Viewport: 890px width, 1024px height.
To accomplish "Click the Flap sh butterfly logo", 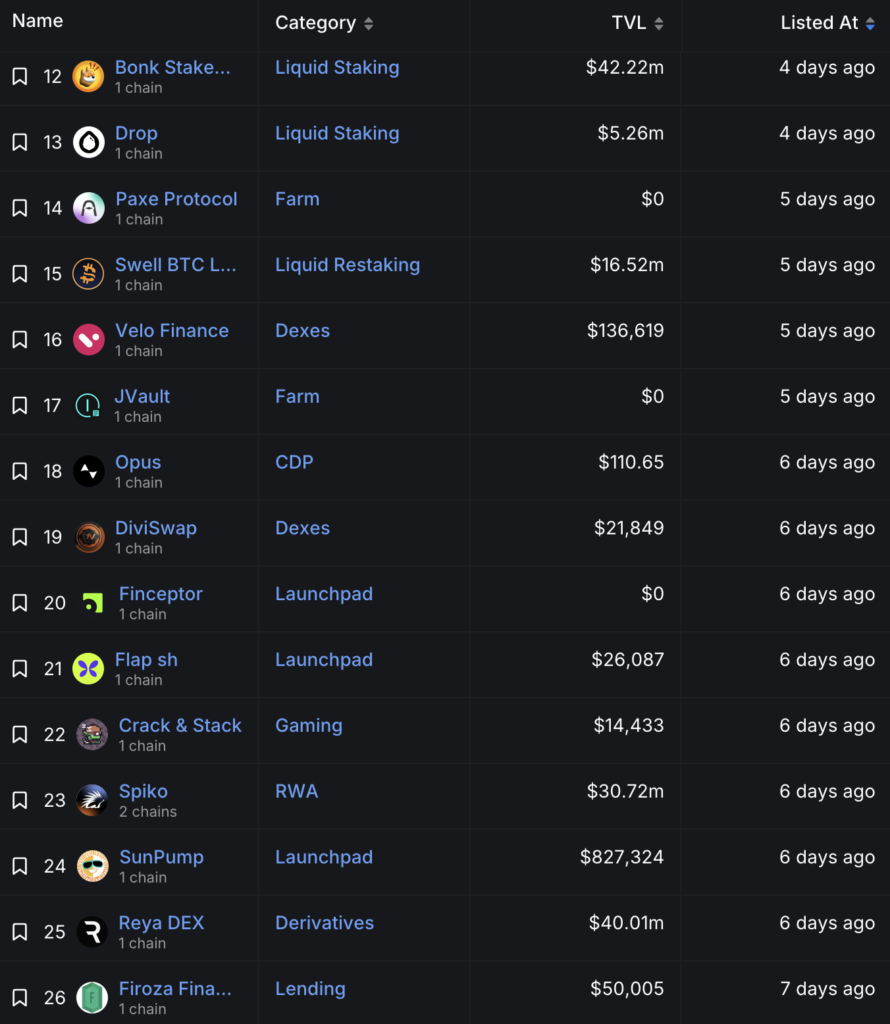I will coord(88,669).
